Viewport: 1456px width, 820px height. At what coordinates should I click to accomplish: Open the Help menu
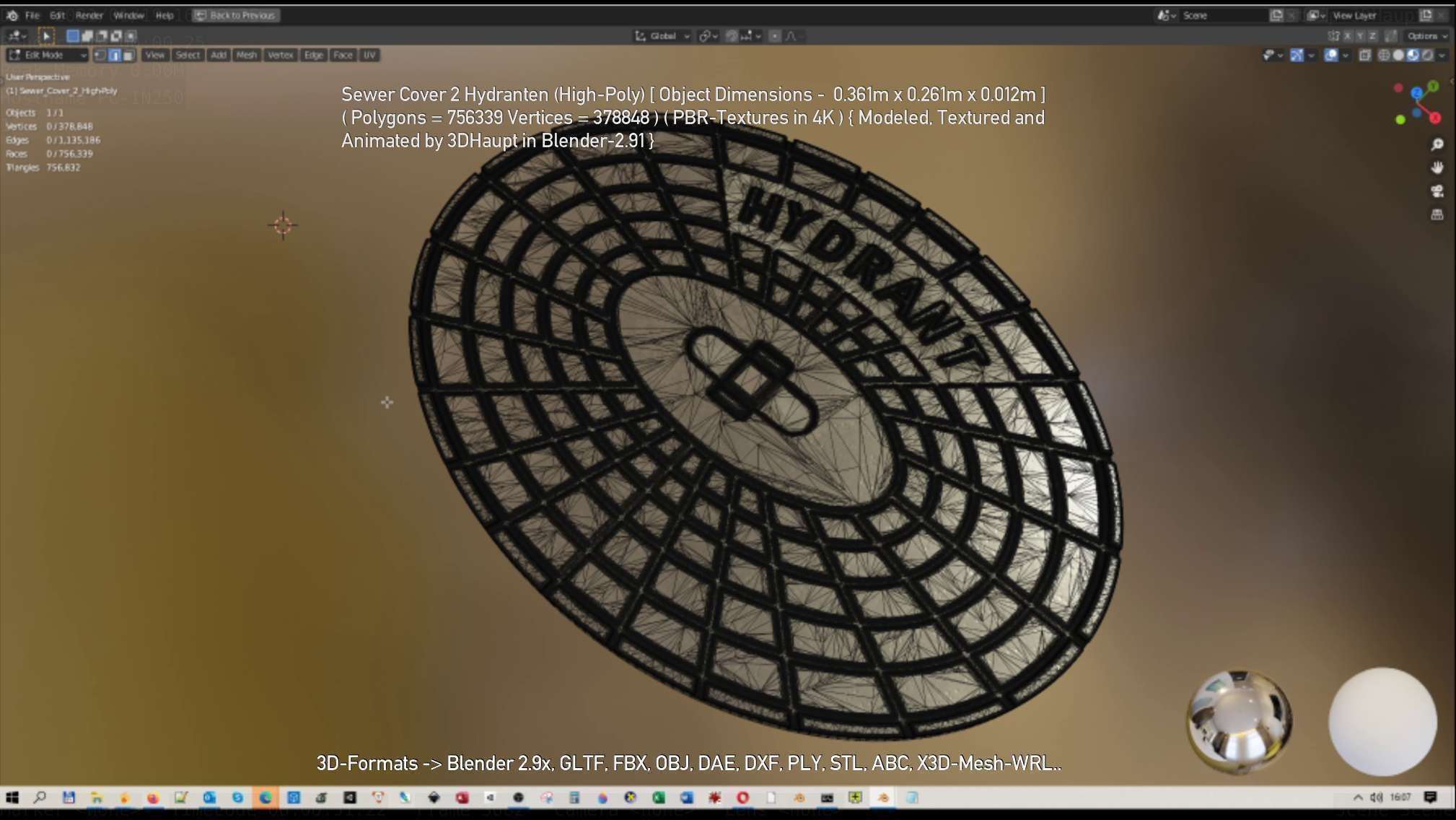pyautogui.click(x=165, y=15)
